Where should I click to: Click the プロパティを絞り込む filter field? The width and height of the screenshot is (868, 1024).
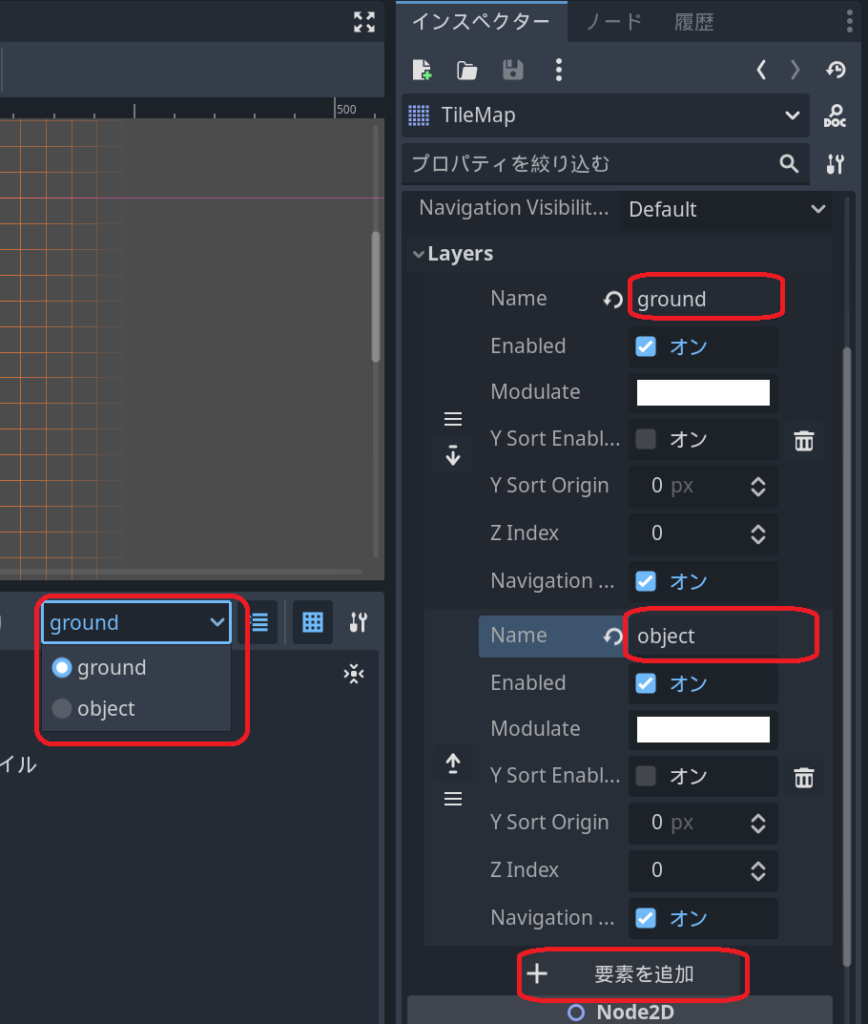(x=590, y=164)
